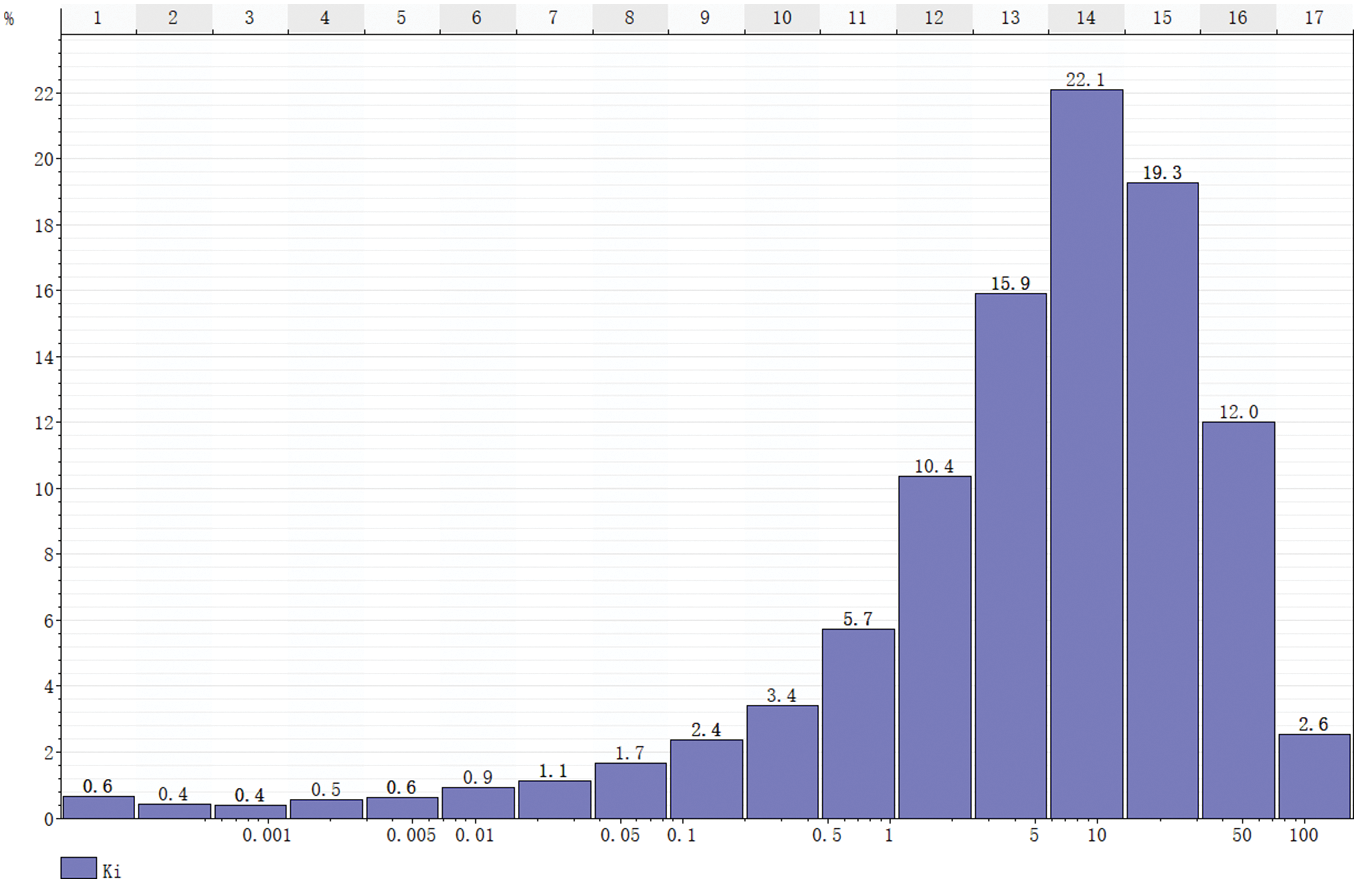The image size is (1358, 883).
Task: Select the tallest bar labeled 22.1
Action: (x=1086, y=453)
